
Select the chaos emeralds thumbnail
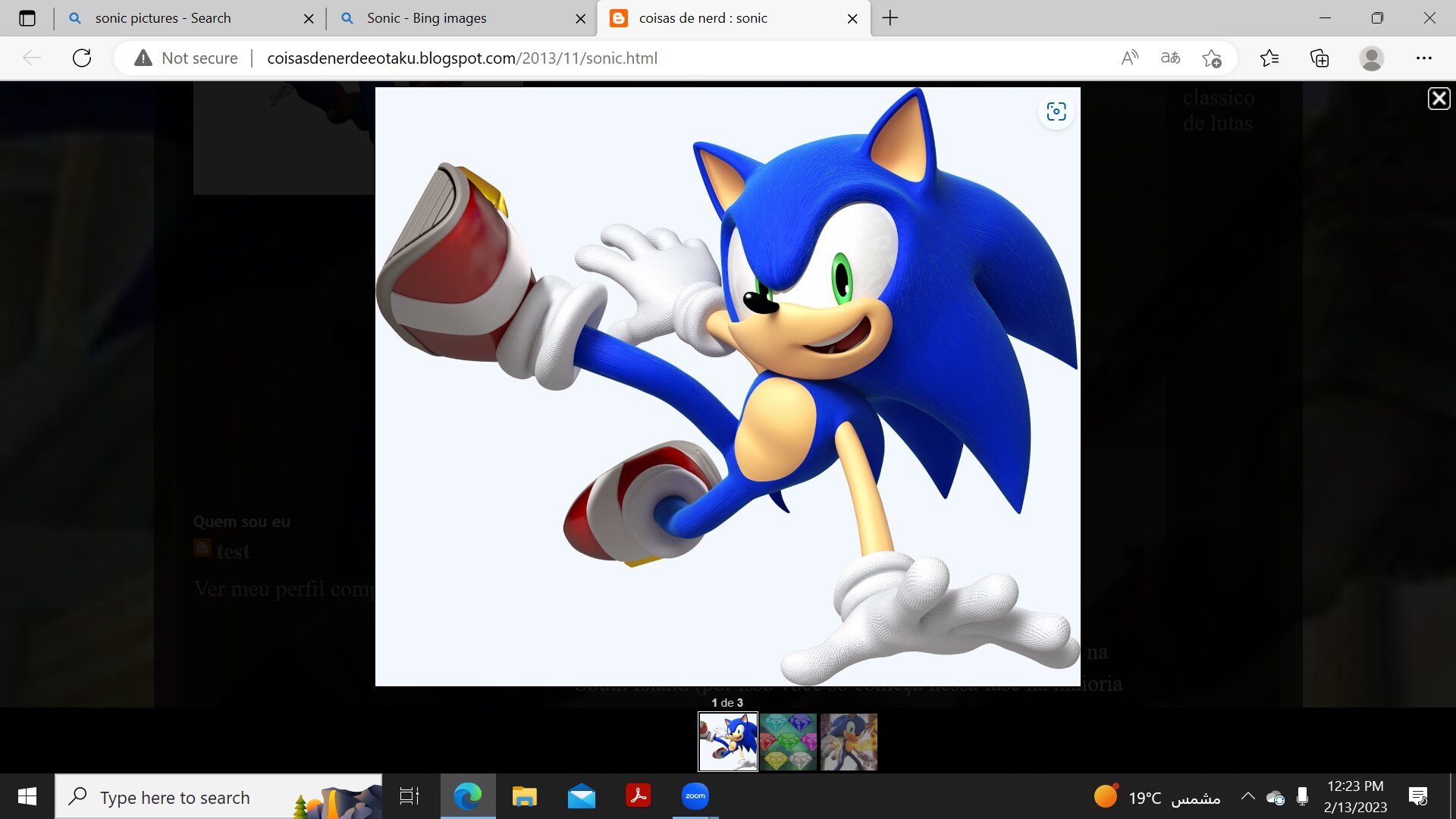pos(788,742)
